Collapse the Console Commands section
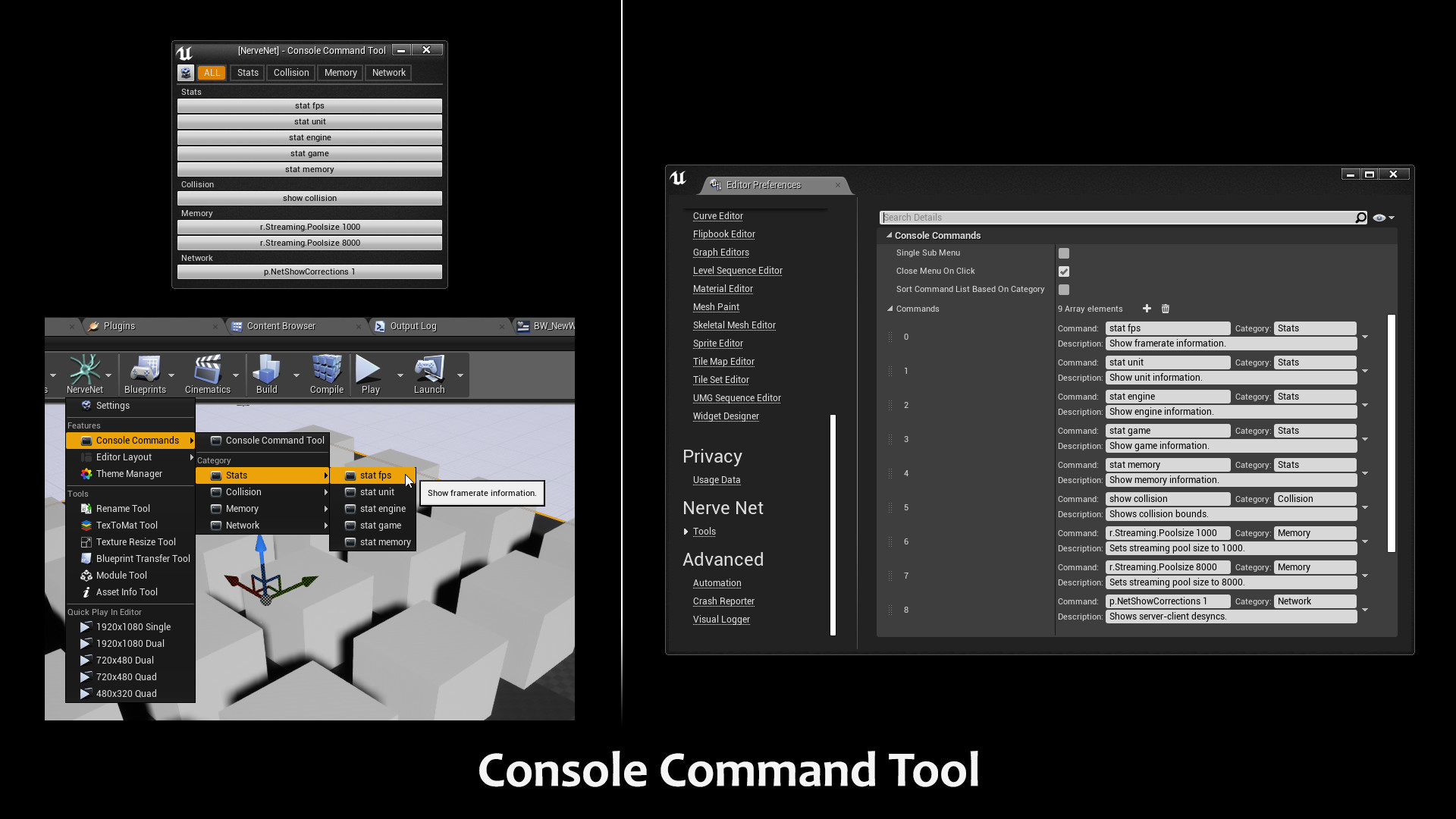 coord(889,236)
